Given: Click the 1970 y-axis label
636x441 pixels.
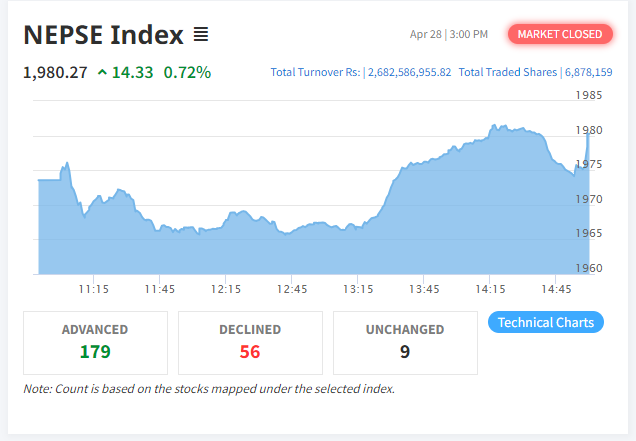Looking at the screenshot, I should pos(589,199).
